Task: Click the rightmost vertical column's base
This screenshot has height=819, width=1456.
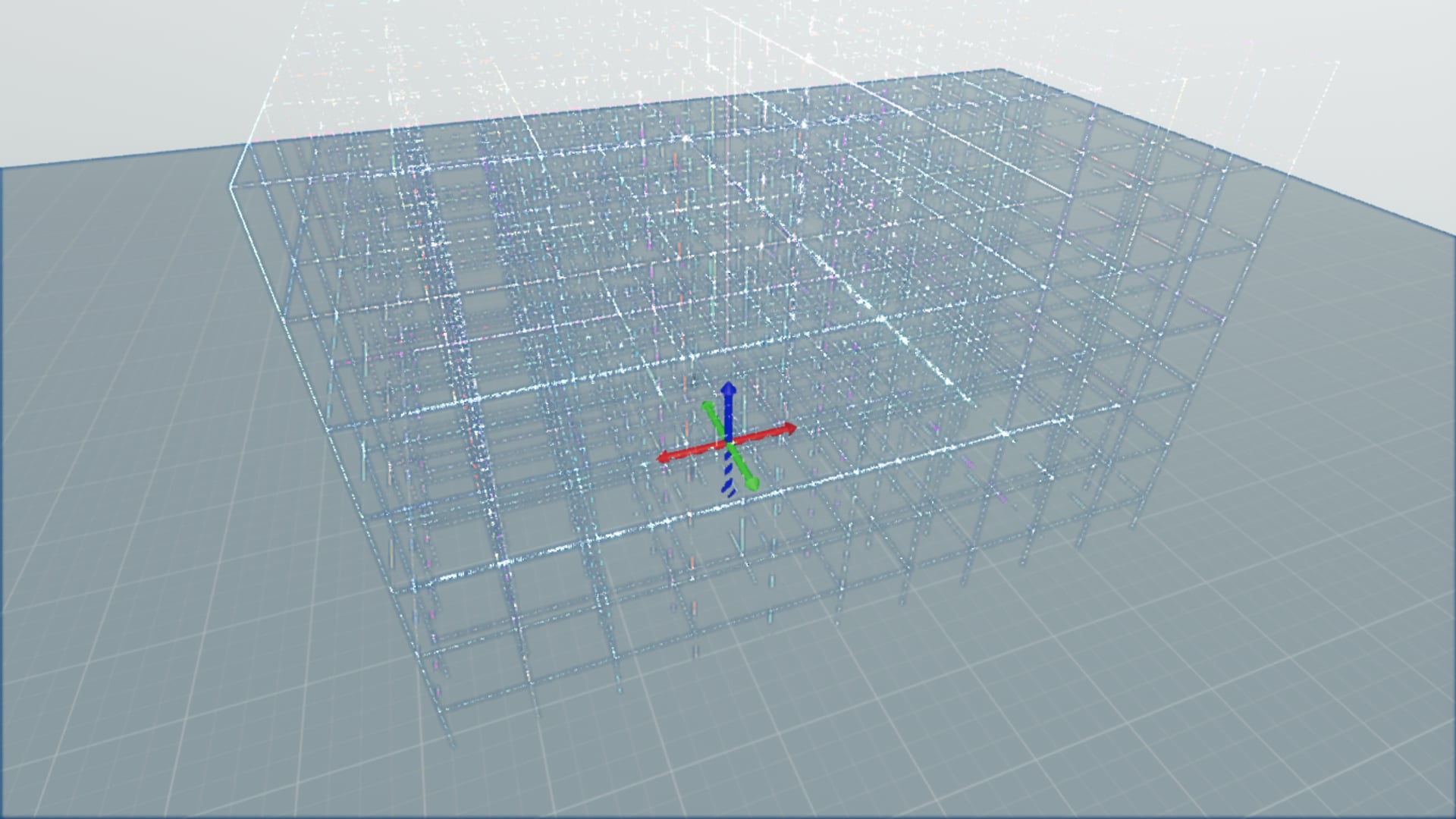Action: tap(1135, 525)
